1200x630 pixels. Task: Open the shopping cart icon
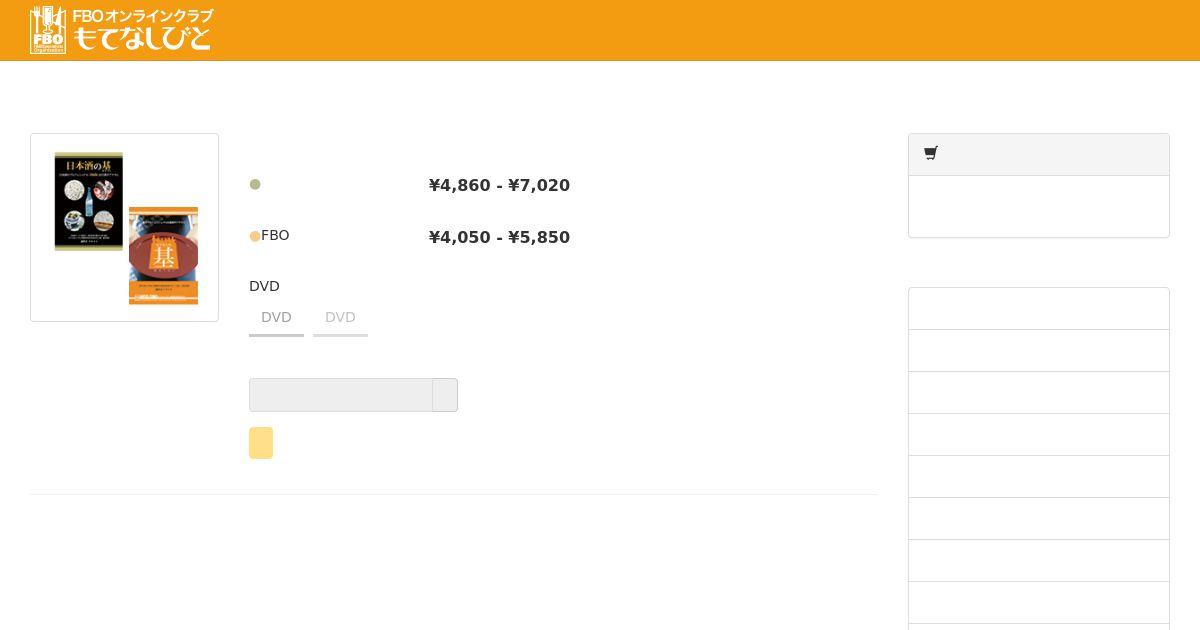(931, 154)
